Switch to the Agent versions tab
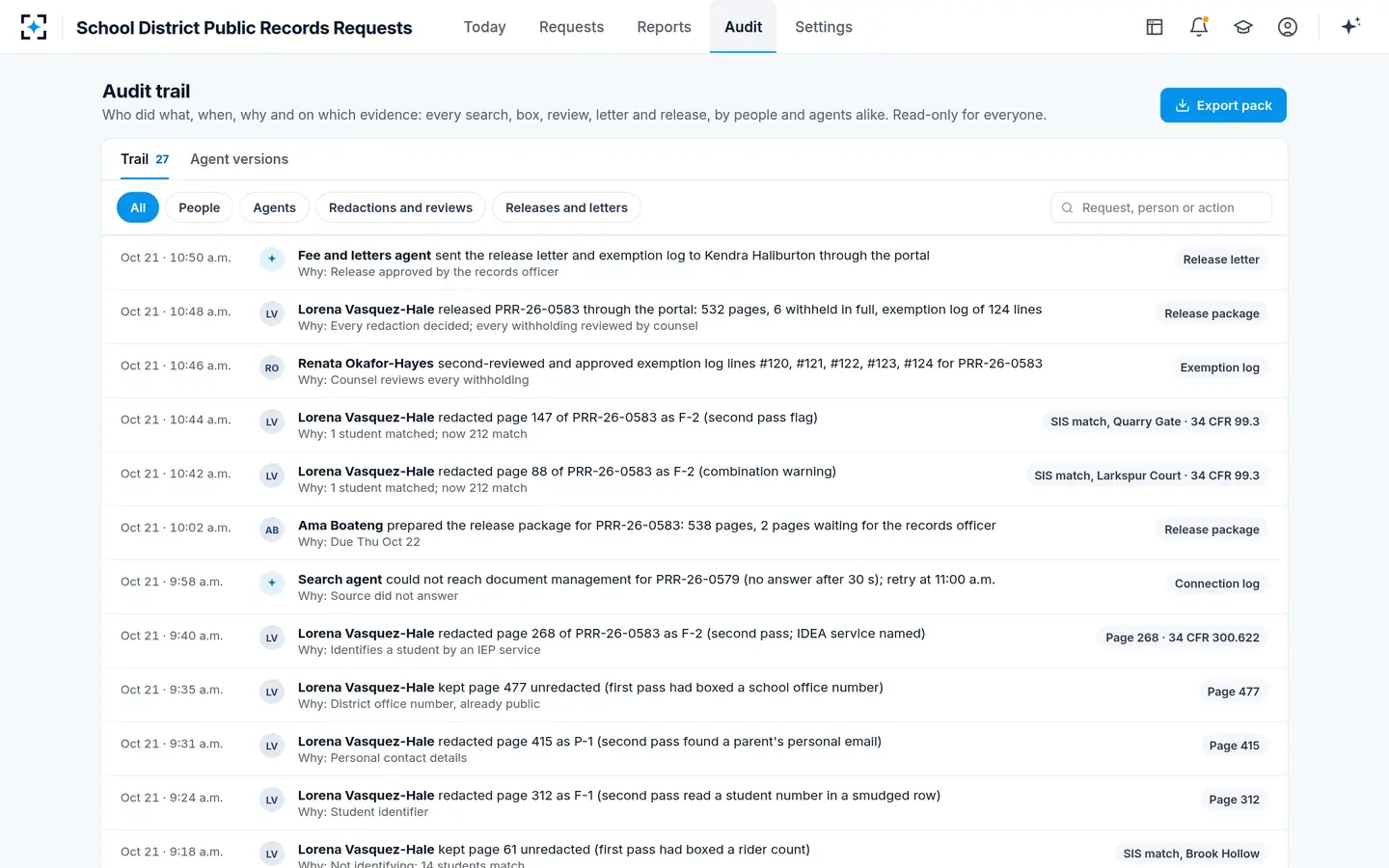This screenshot has width=1389, height=868. click(x=239, y=159)
